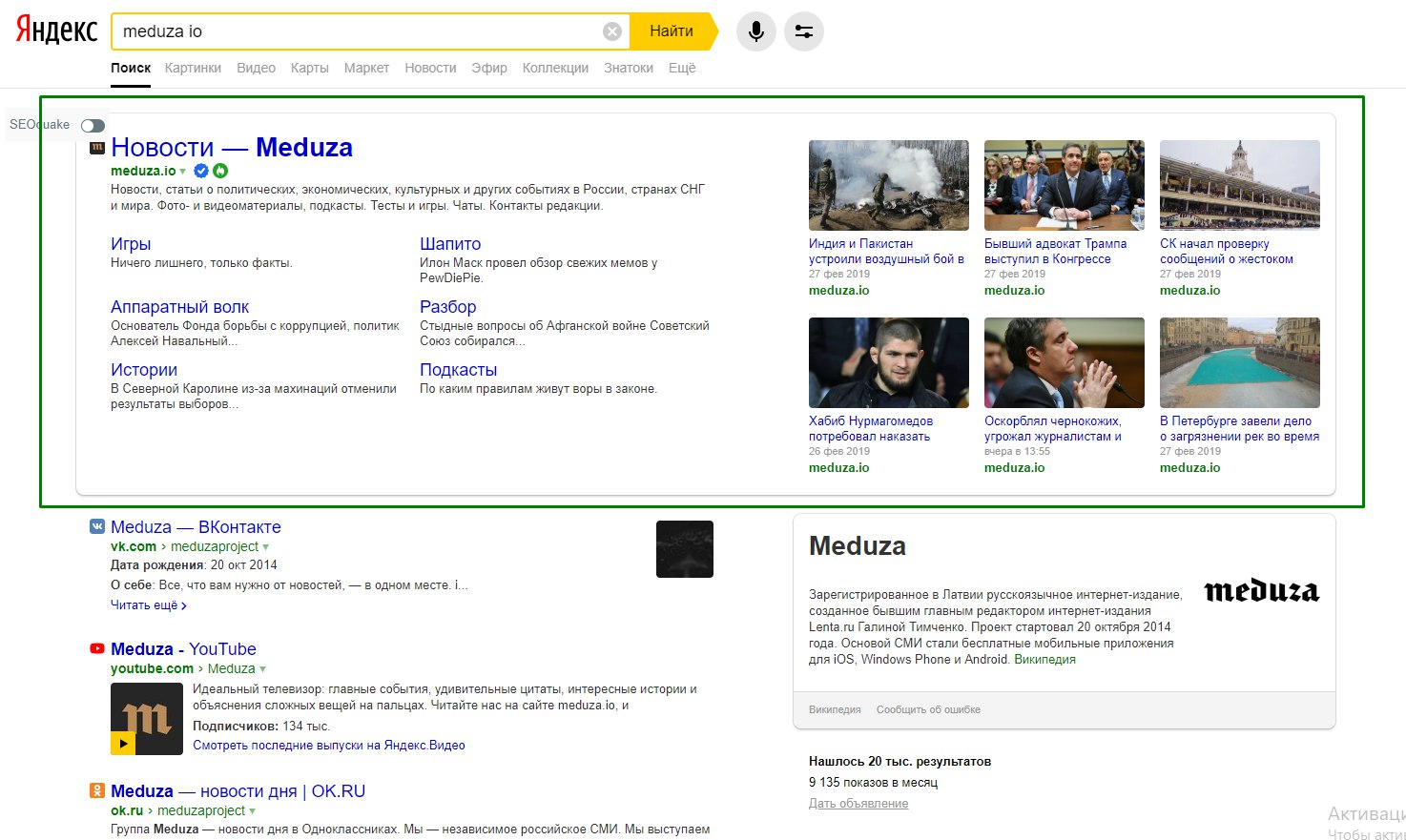Click the meduza logo in the info card

1262,591
